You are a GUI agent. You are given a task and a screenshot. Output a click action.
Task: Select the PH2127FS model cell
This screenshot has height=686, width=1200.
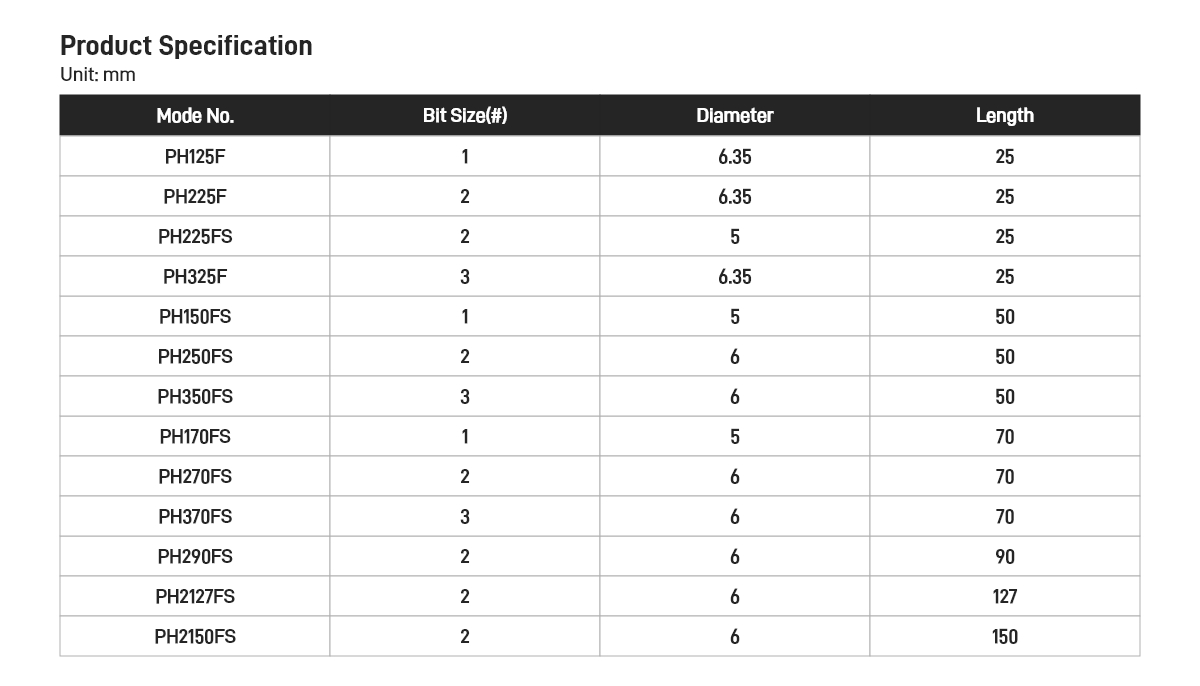coord(195,597)
